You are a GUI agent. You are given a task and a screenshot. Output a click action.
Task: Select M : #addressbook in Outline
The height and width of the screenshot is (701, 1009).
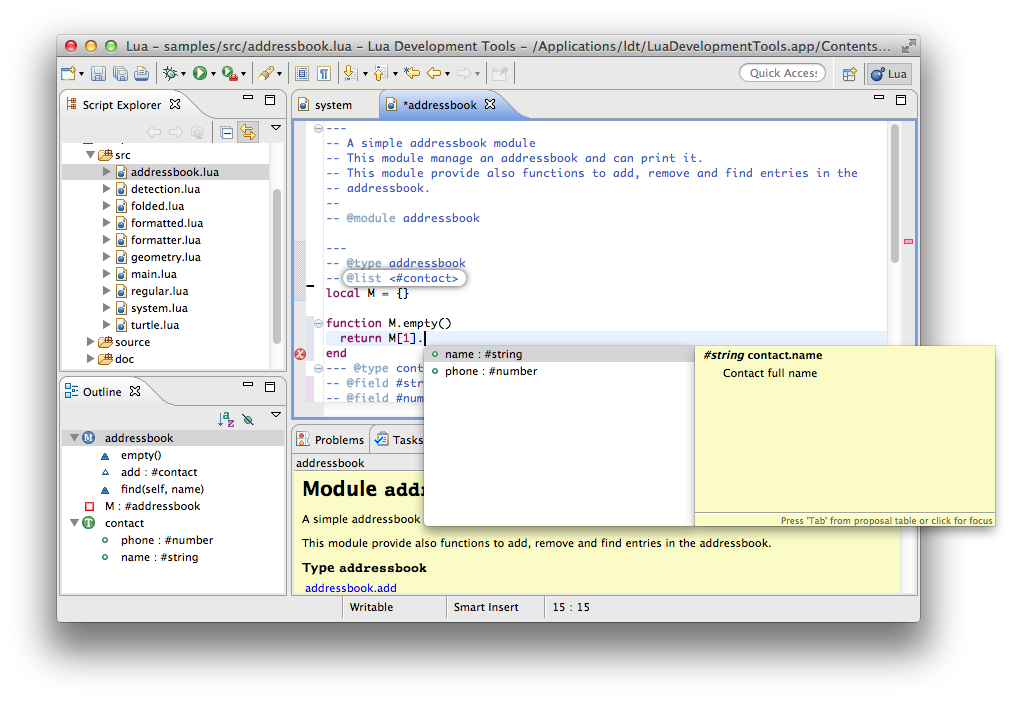tap(153, 506)
